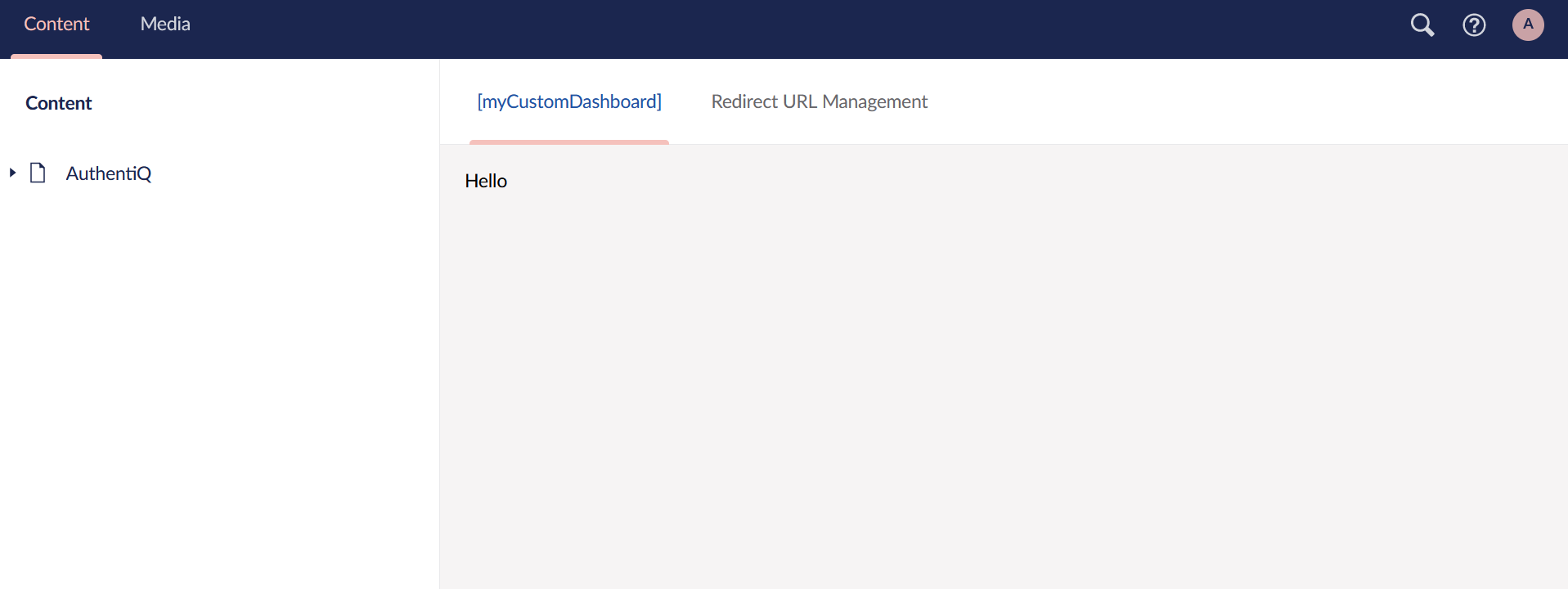Open the user avatar "A" menu
The image size is (1568, 589).
1527,25
